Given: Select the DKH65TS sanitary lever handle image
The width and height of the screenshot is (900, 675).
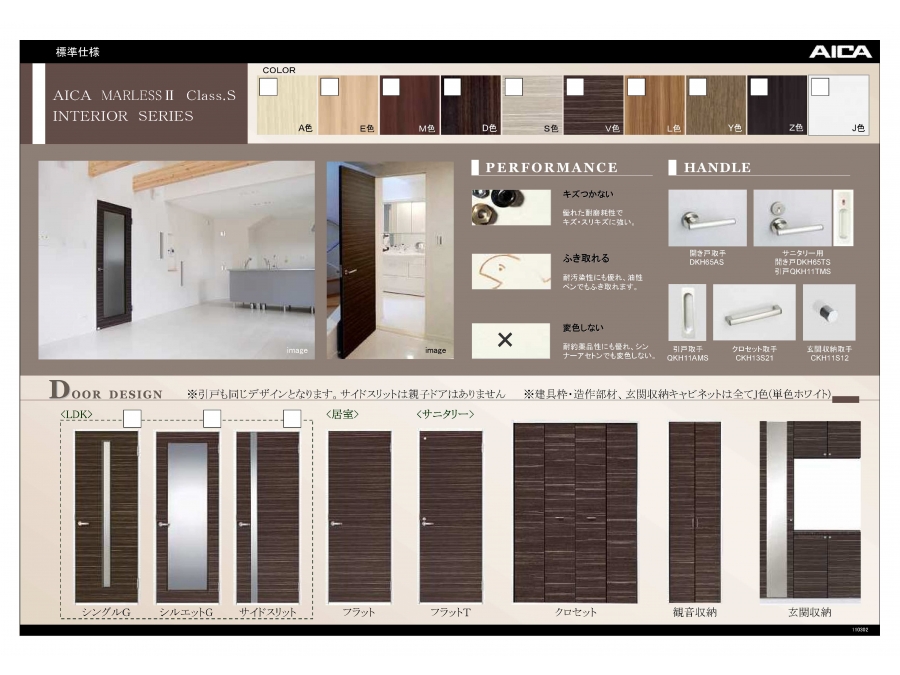Looking at the screenshot, I should [792, 218].
